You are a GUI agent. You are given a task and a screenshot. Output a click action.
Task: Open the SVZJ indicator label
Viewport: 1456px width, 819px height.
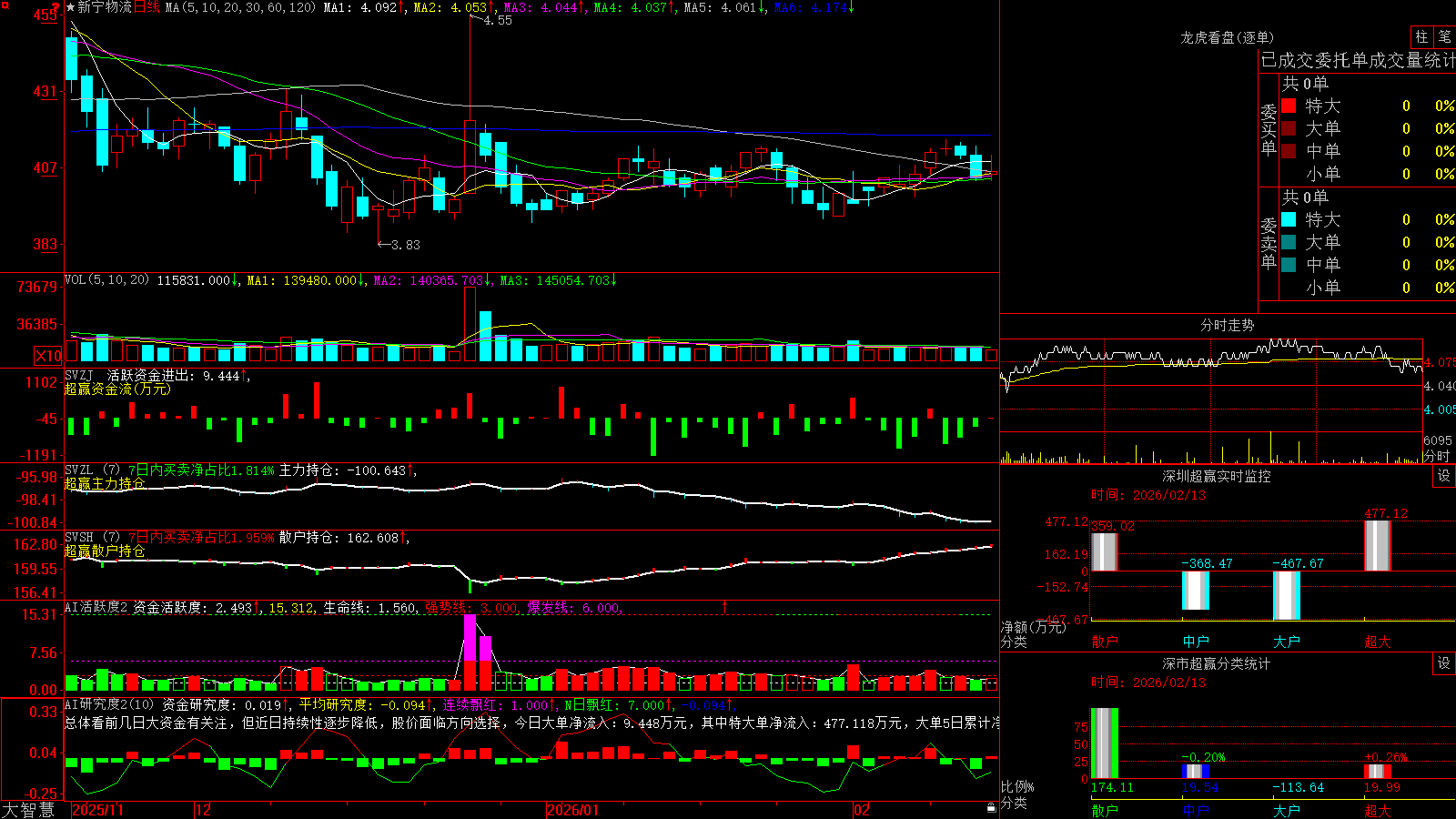[x=78, y=375]
